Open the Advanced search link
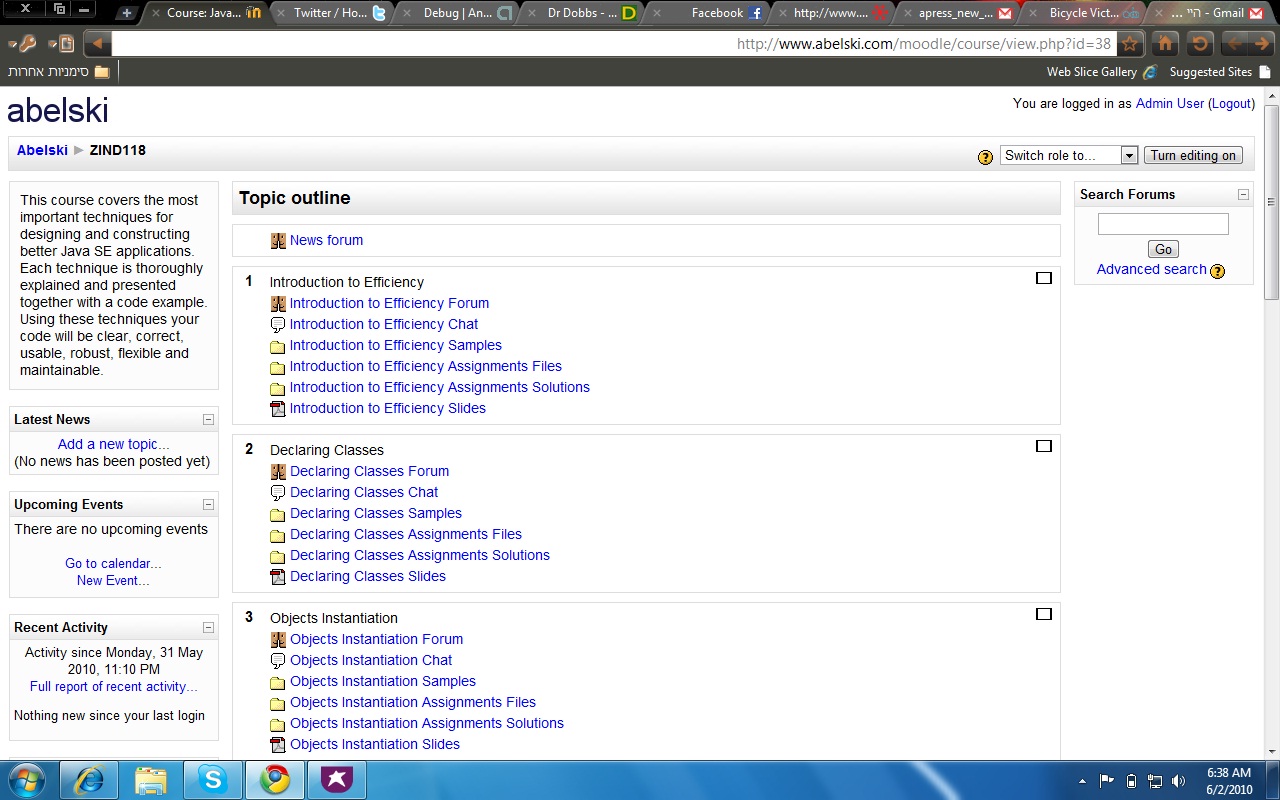This screenshot has width=1280, height=800. (x=1151, y=269)
